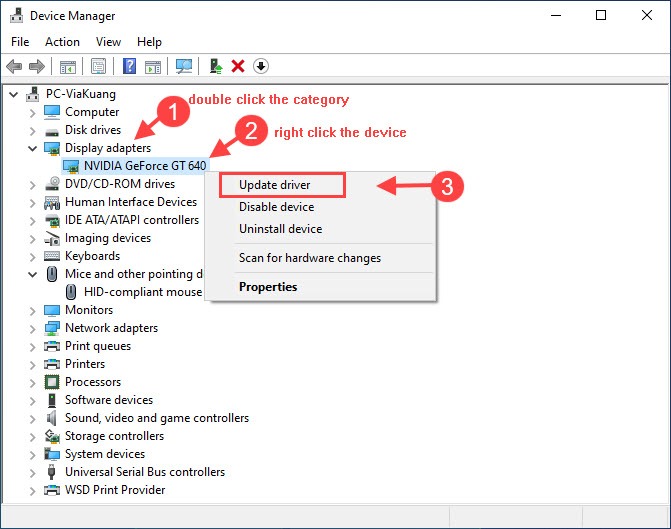Screen dimensions: 671x529
Task: Click the Device Manager title bar icon
Action: (16, 15)
